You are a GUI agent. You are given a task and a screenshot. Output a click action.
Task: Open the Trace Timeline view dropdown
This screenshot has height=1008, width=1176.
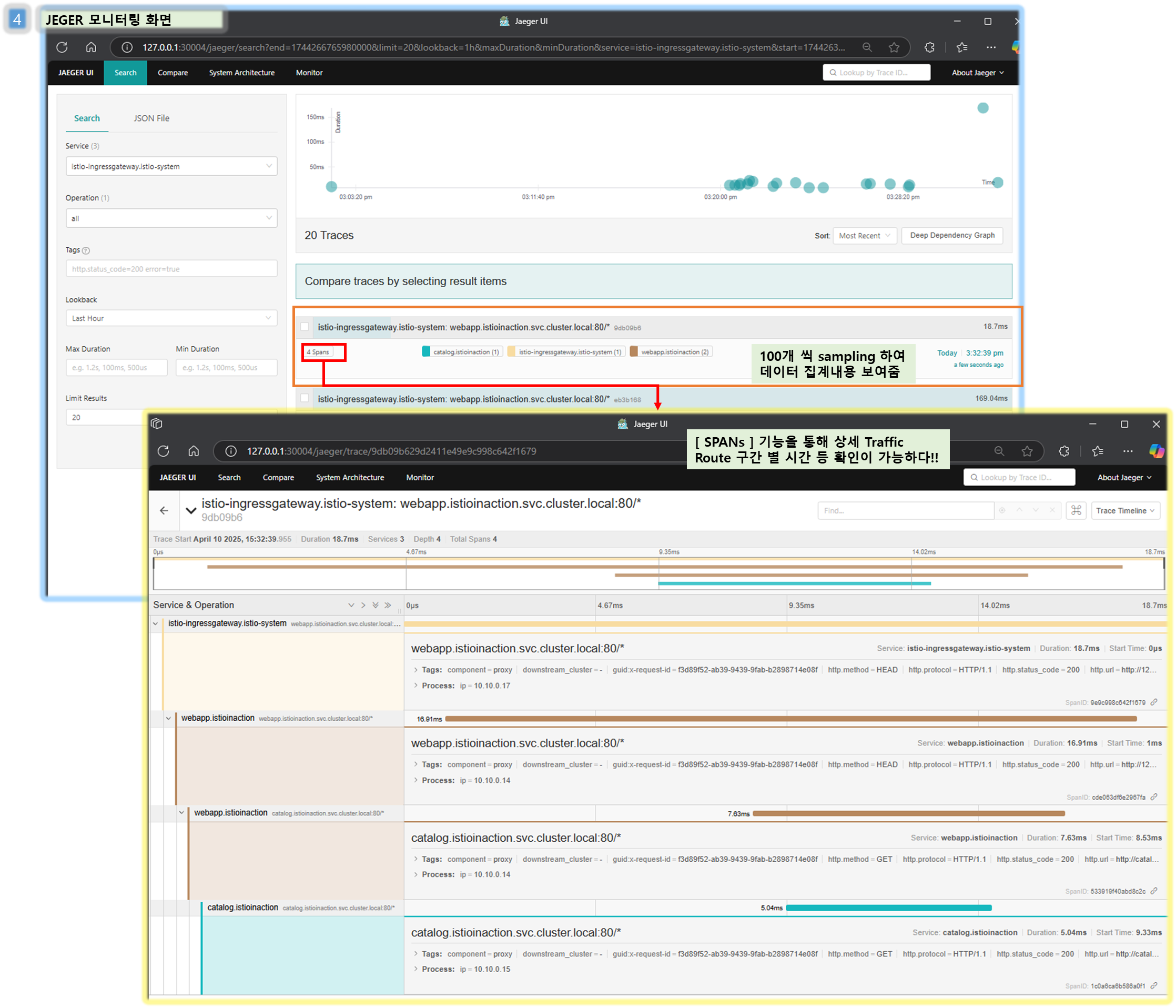(x=1125, y=510)
